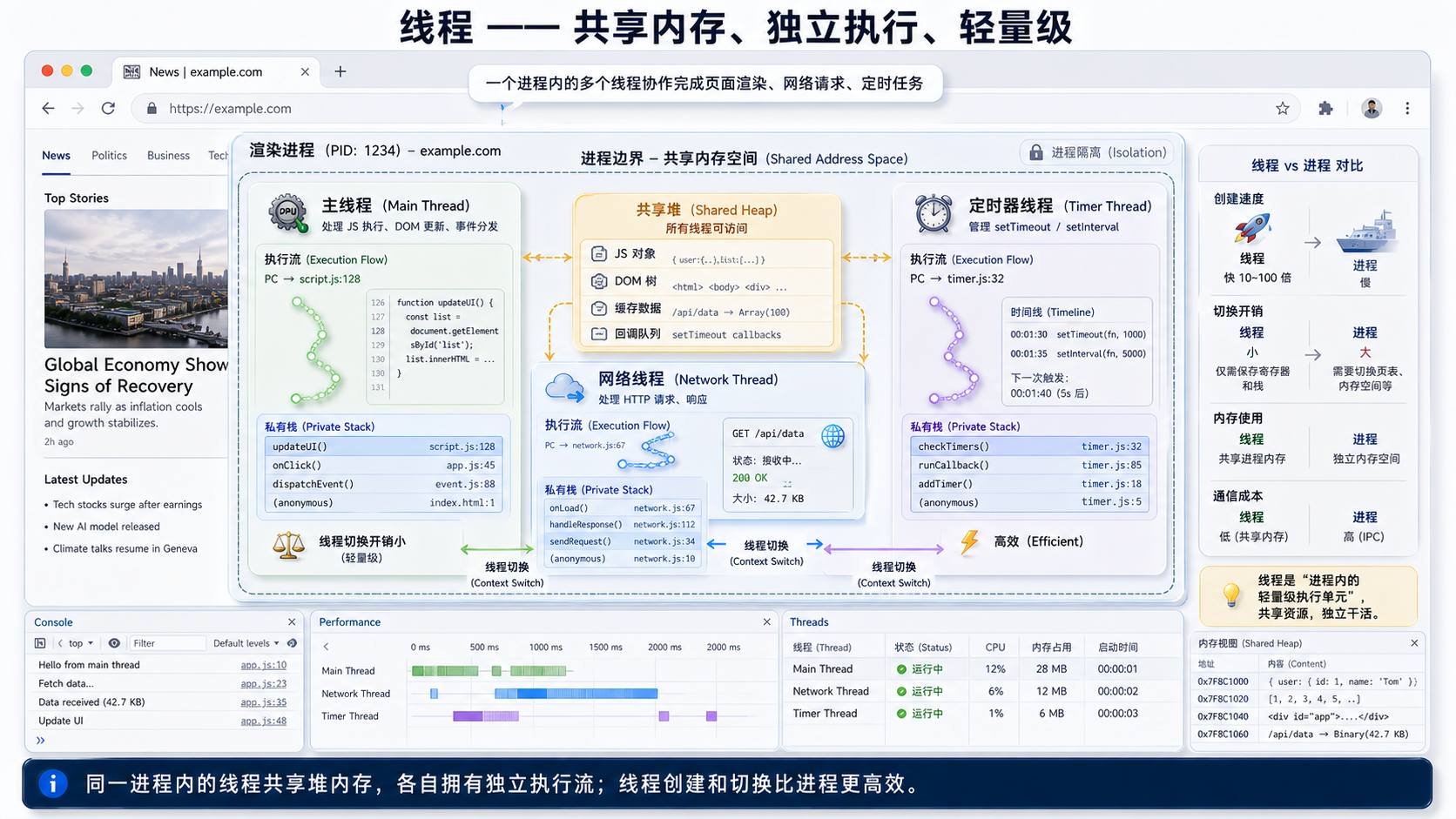Select the updateUI() stack frame row
The image size is (1456, 819).
tap(383, 446)
